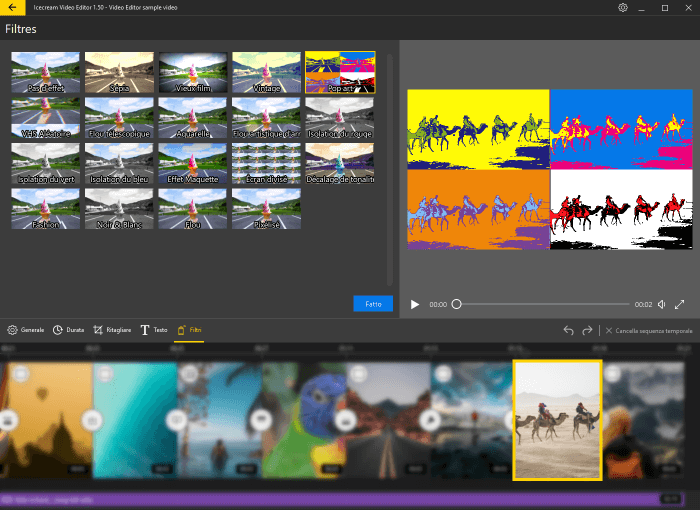The height and width of the screenshot is (510, 700).
Task: Apply the Sépia filter
Action: pos(119,72)
